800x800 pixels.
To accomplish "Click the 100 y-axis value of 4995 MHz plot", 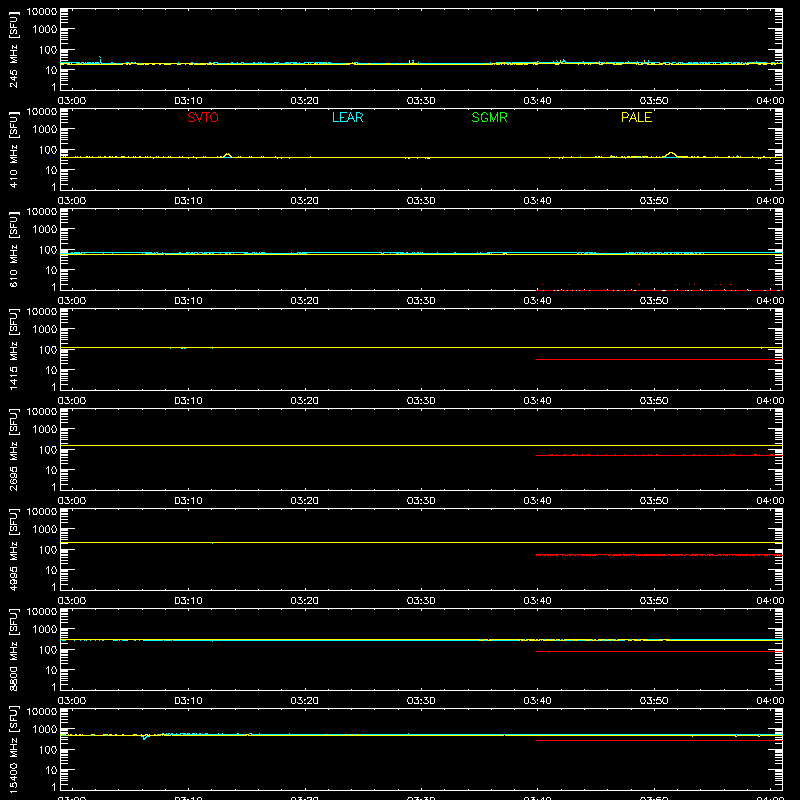I will pyautogui.click(x=48, y=549).
